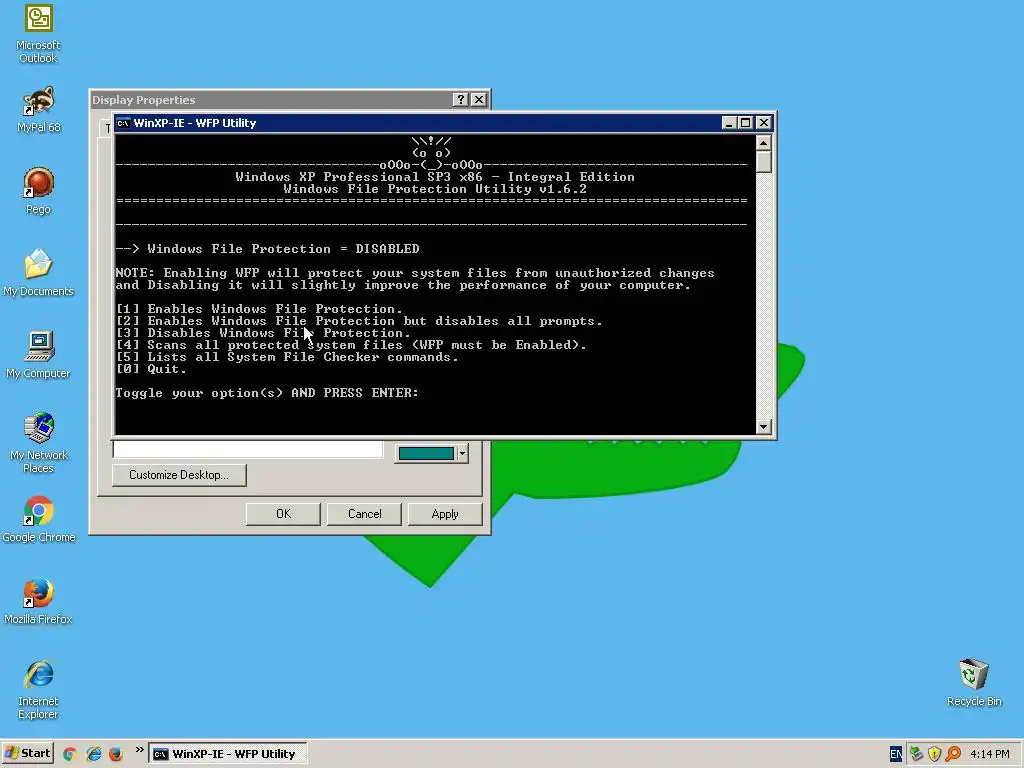
Task: Open the EN language bar indicator
Action: pyautogui.click(x=895, y=754)
